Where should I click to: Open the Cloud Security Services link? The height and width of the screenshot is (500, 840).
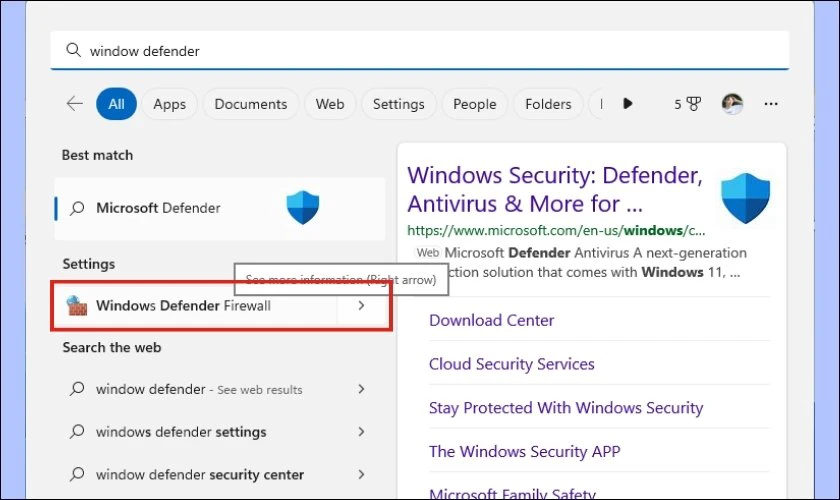pyautogui.click(x=512, y=364)
